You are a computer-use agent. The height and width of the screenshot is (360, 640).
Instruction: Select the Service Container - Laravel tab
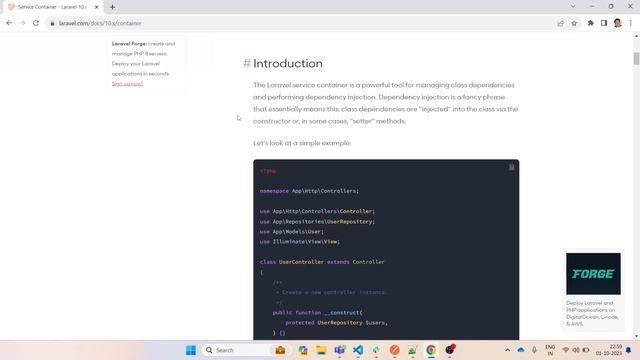[52, 7]
